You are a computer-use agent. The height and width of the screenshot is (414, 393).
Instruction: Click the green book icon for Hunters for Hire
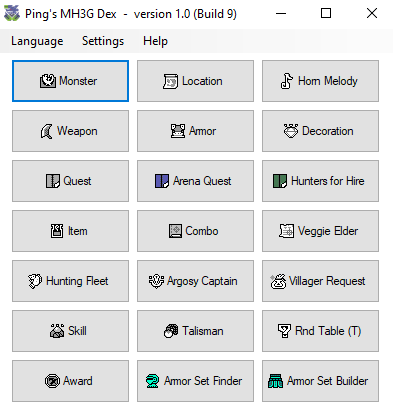click(x=280, y=181)
